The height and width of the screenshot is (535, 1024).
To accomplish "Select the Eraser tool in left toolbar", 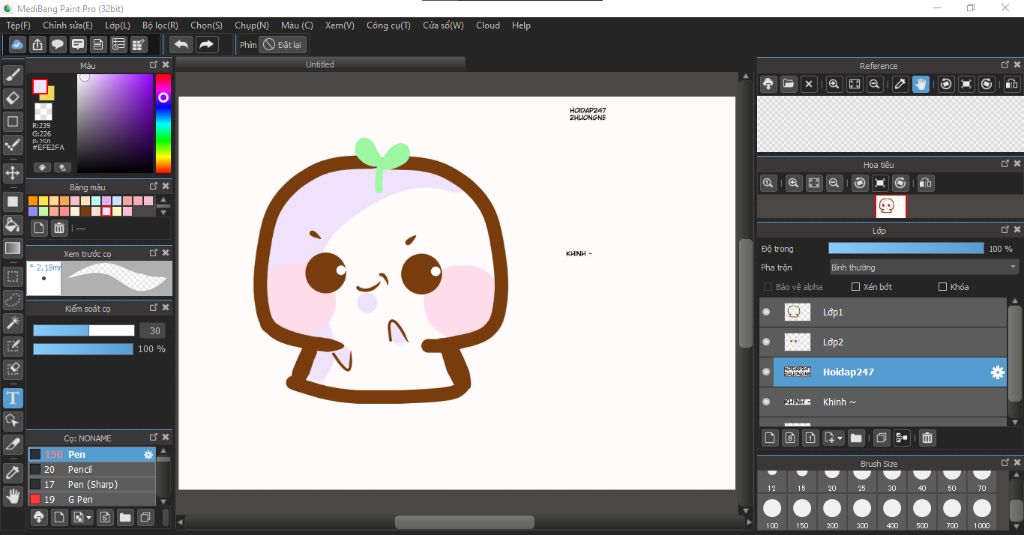I will point(13,98).
